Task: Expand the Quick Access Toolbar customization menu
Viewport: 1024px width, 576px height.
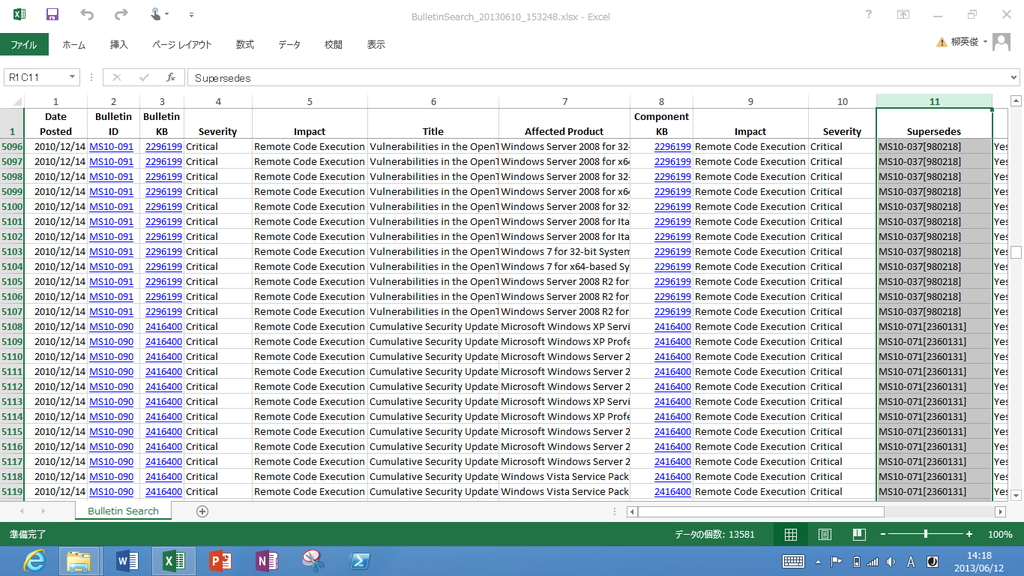Action: (190, 14)
